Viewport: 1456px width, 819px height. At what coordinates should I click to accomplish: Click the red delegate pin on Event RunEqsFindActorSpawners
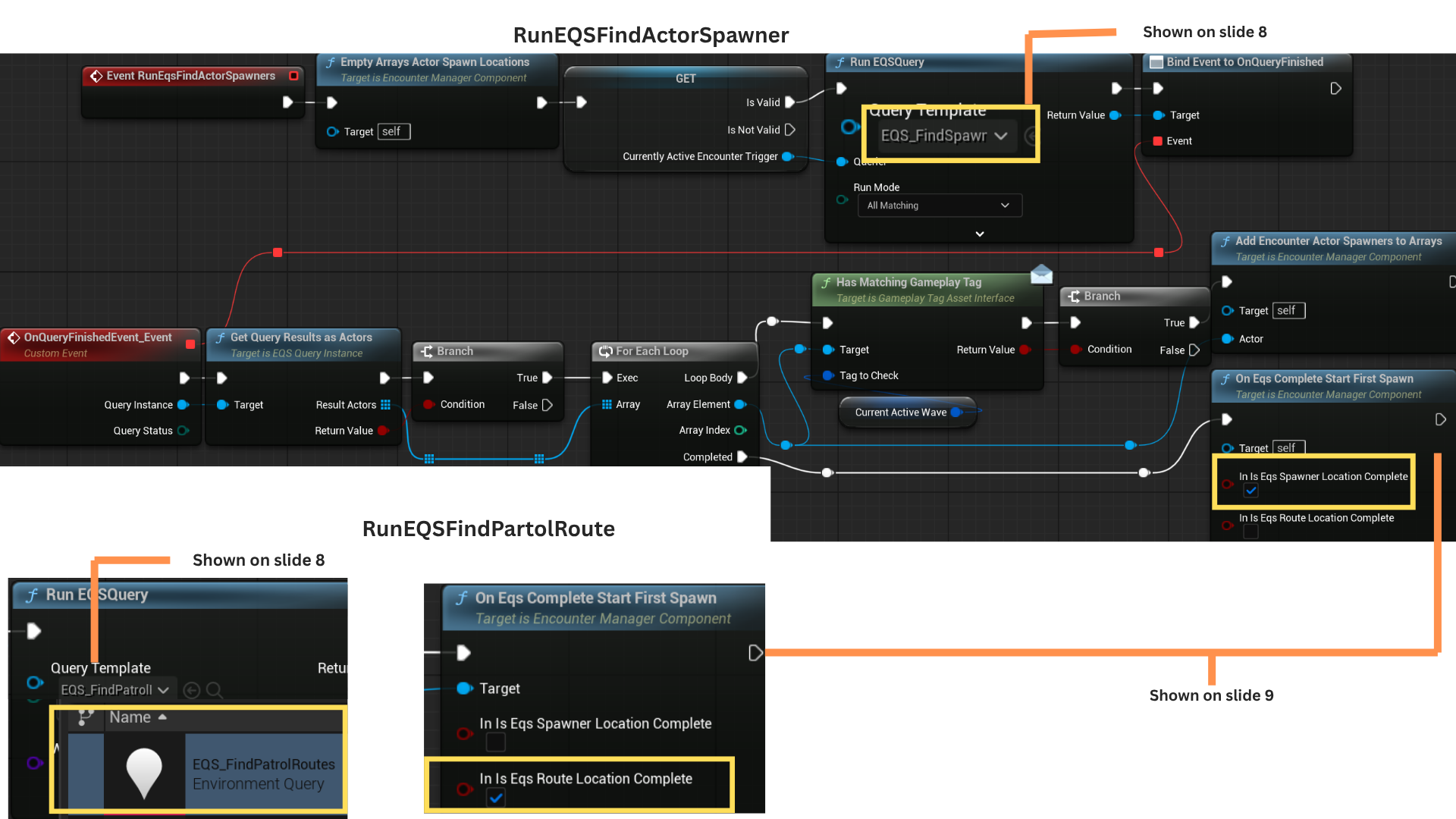pyautogui.click(x=293, y=76)
